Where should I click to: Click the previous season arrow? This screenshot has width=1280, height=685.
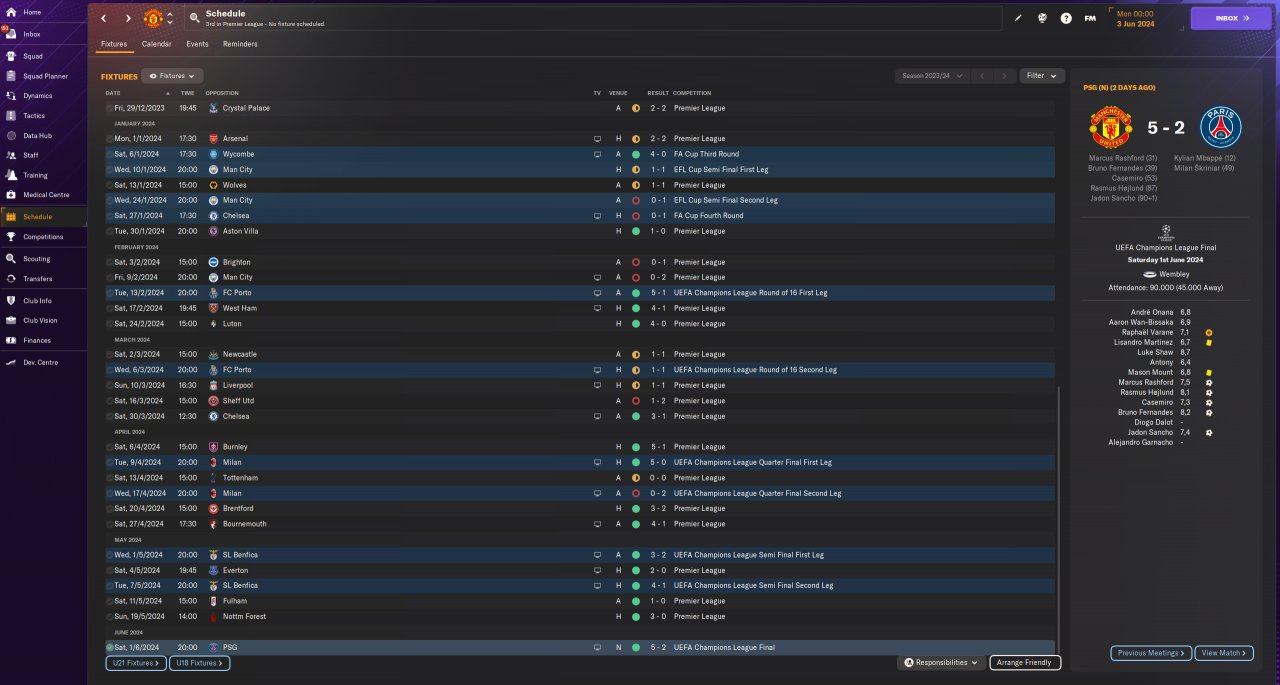982,76
